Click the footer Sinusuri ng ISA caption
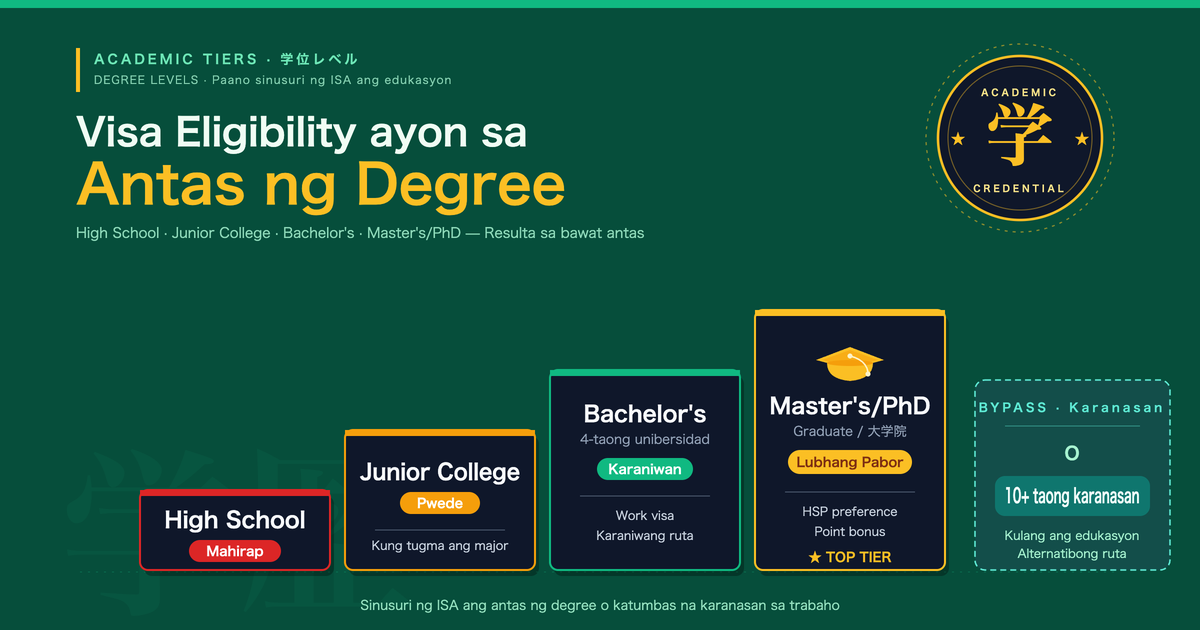 [x=600, y=605]
